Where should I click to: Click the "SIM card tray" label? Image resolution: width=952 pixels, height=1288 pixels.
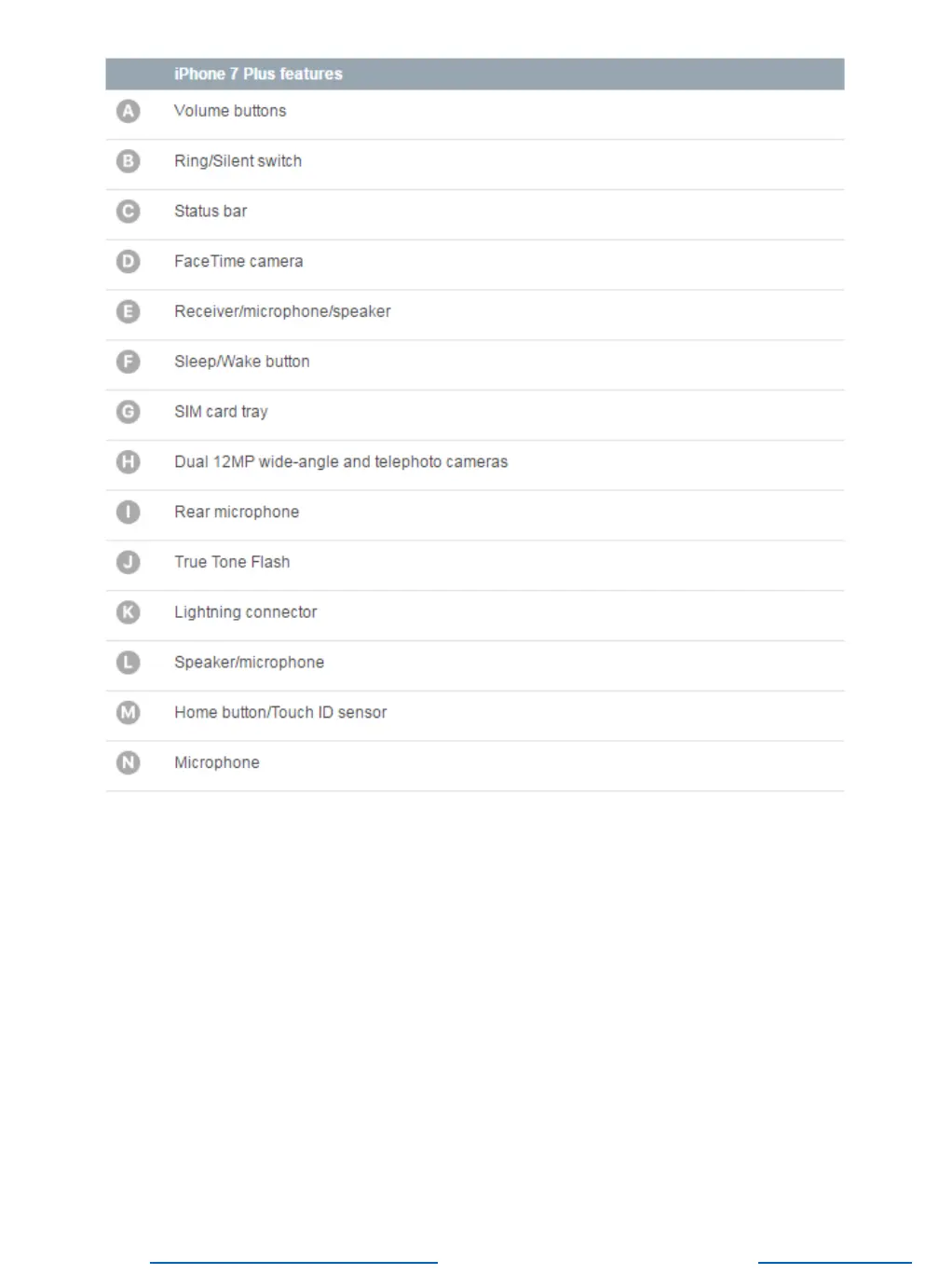(x=221, y=412)
